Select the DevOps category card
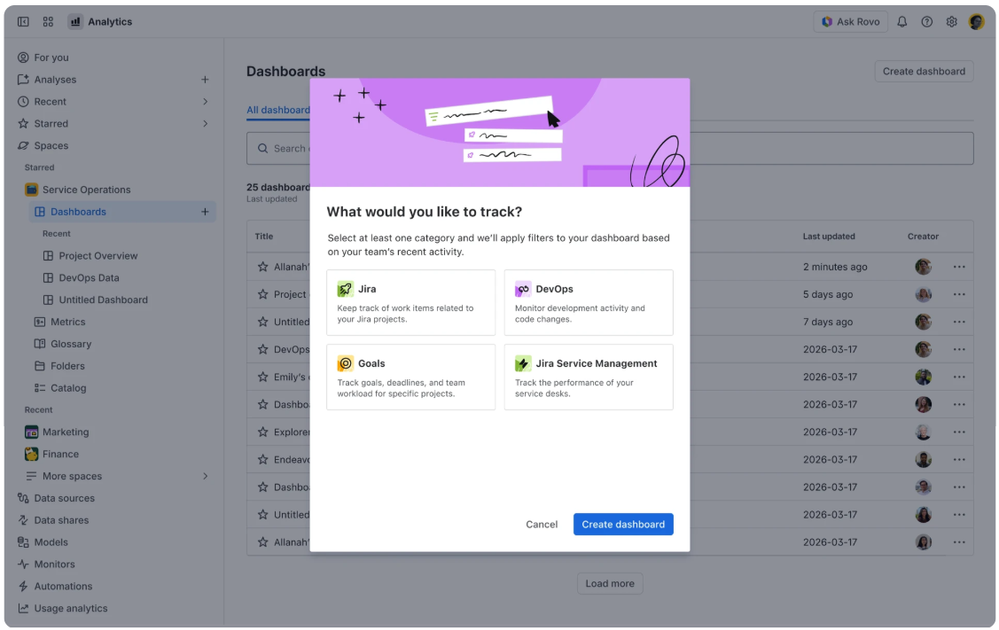This screenshot has width=999, height=630. [589, 303]
